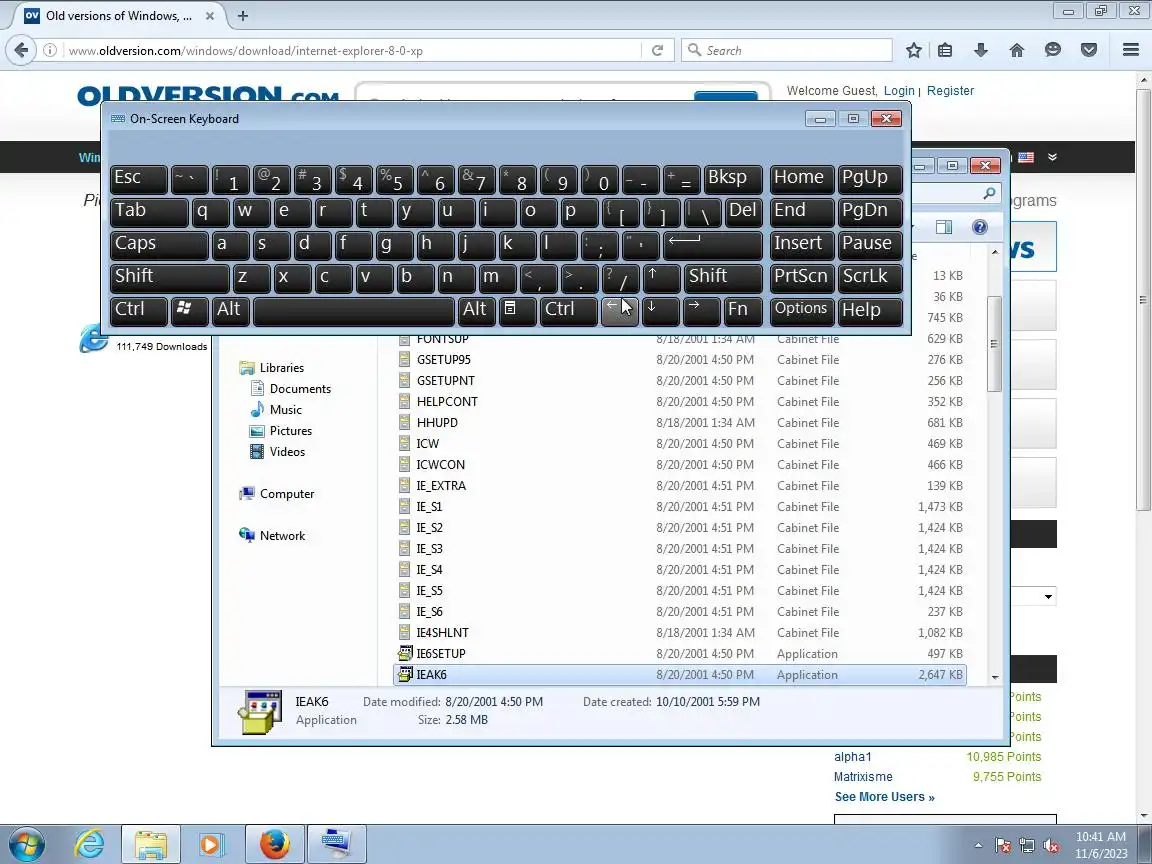1152x864 pixels.
Task: Open the dropdown on the webpage sidebar
Action: click(x=1048, y=596)
